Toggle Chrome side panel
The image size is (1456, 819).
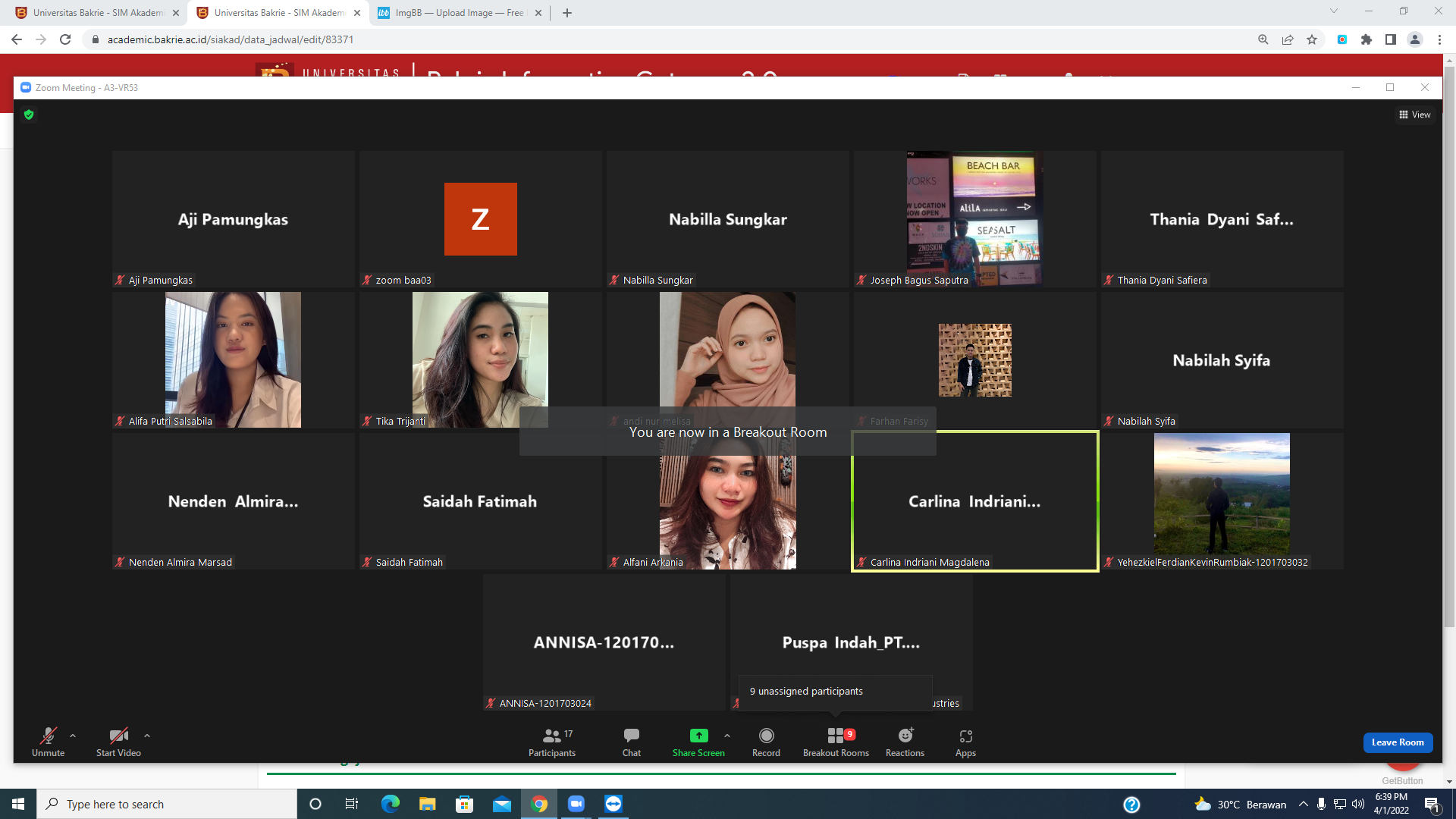[x=1391, y=39]
